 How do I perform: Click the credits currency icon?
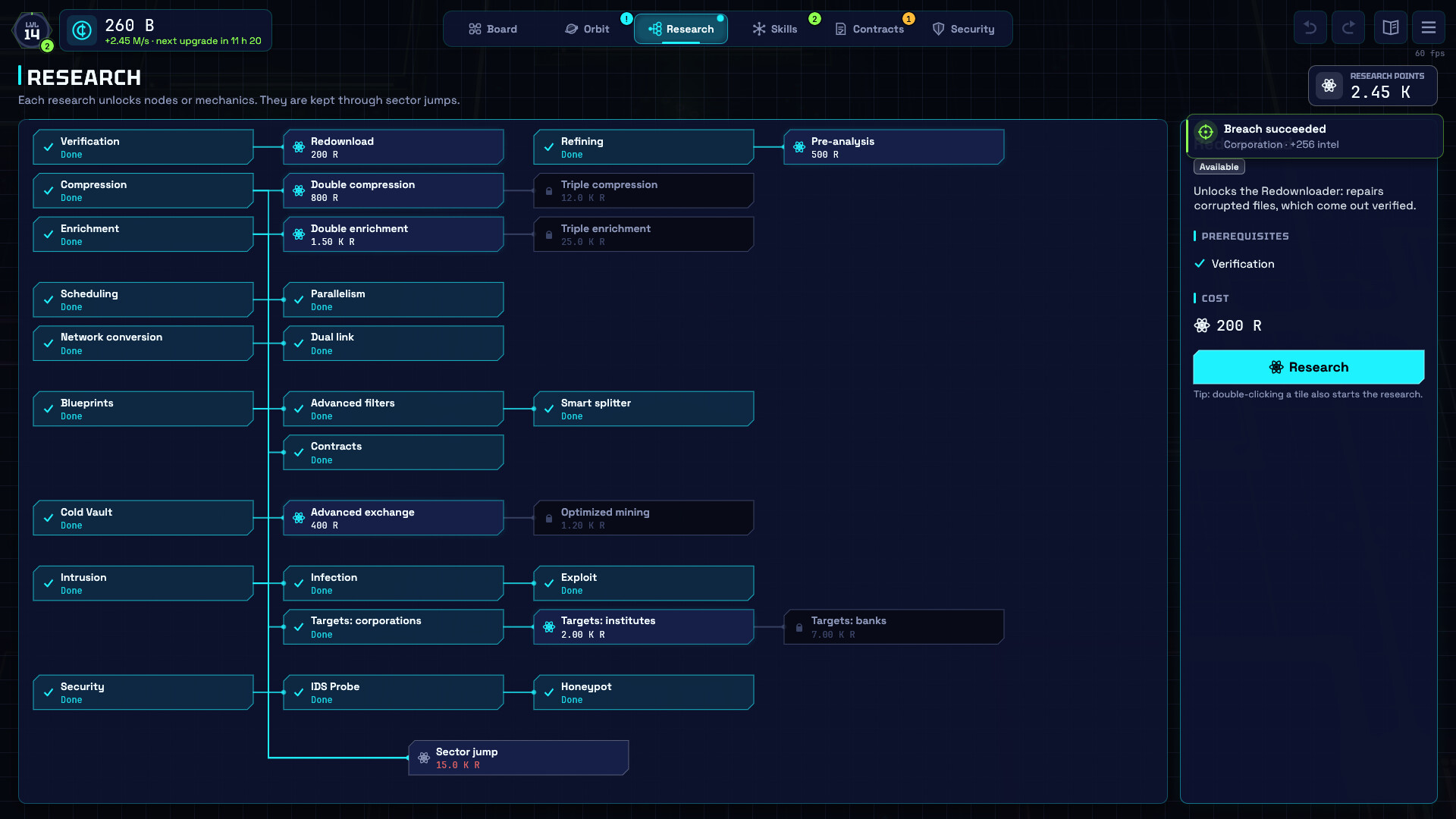(82, 30)
